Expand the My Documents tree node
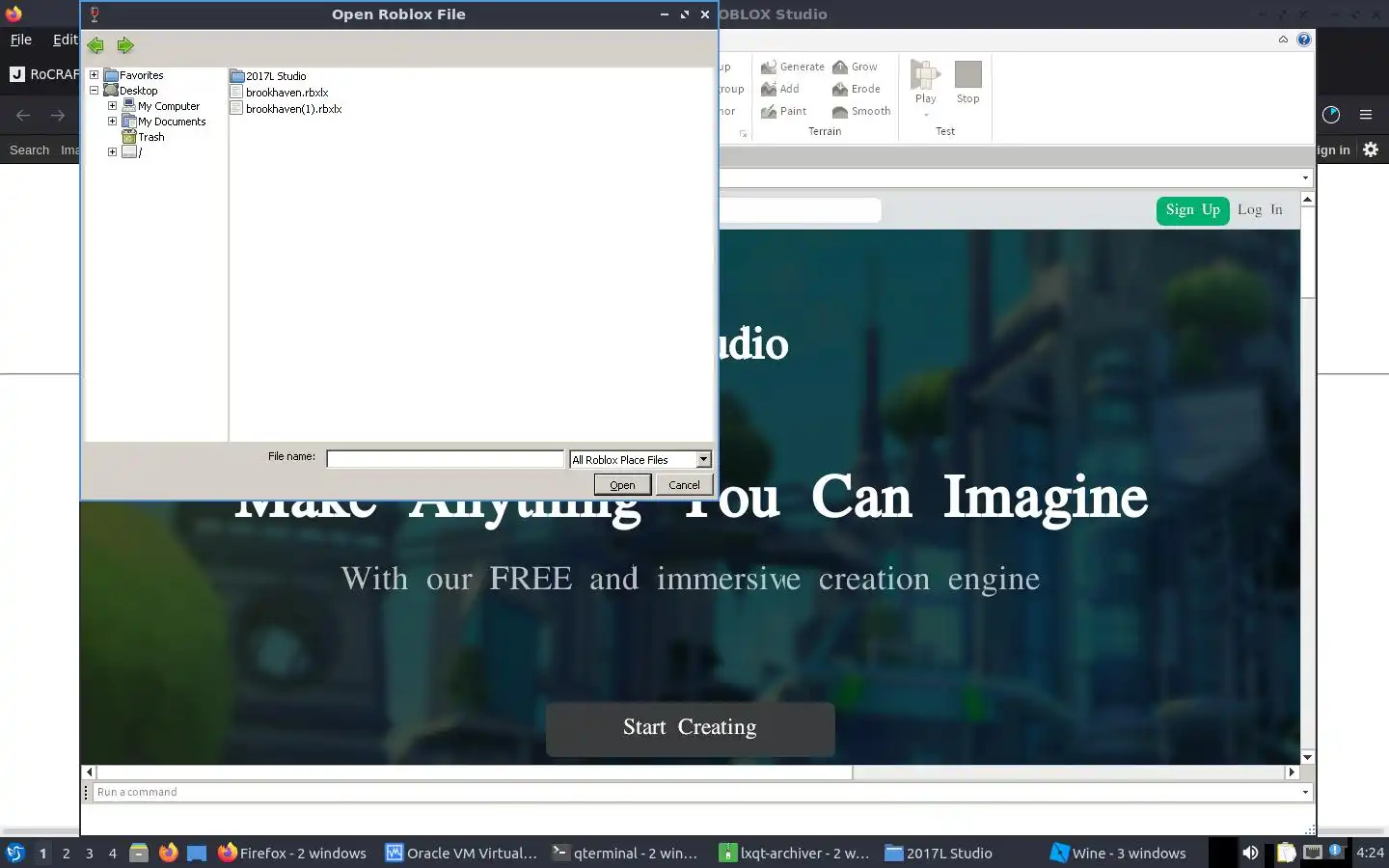The image size is (1389, 868). [112, 122]
